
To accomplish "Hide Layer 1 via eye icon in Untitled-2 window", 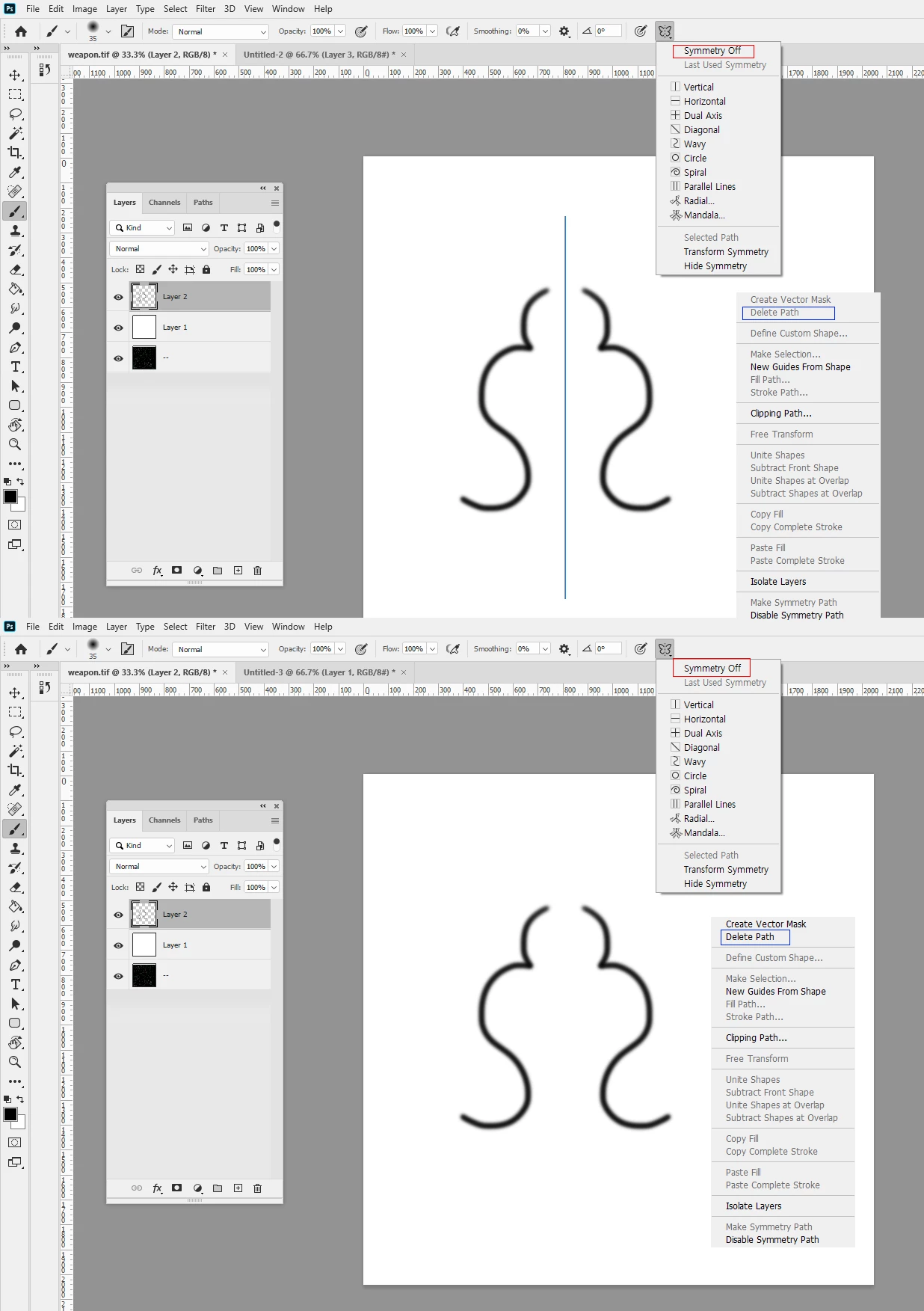I will coord(118,328).
